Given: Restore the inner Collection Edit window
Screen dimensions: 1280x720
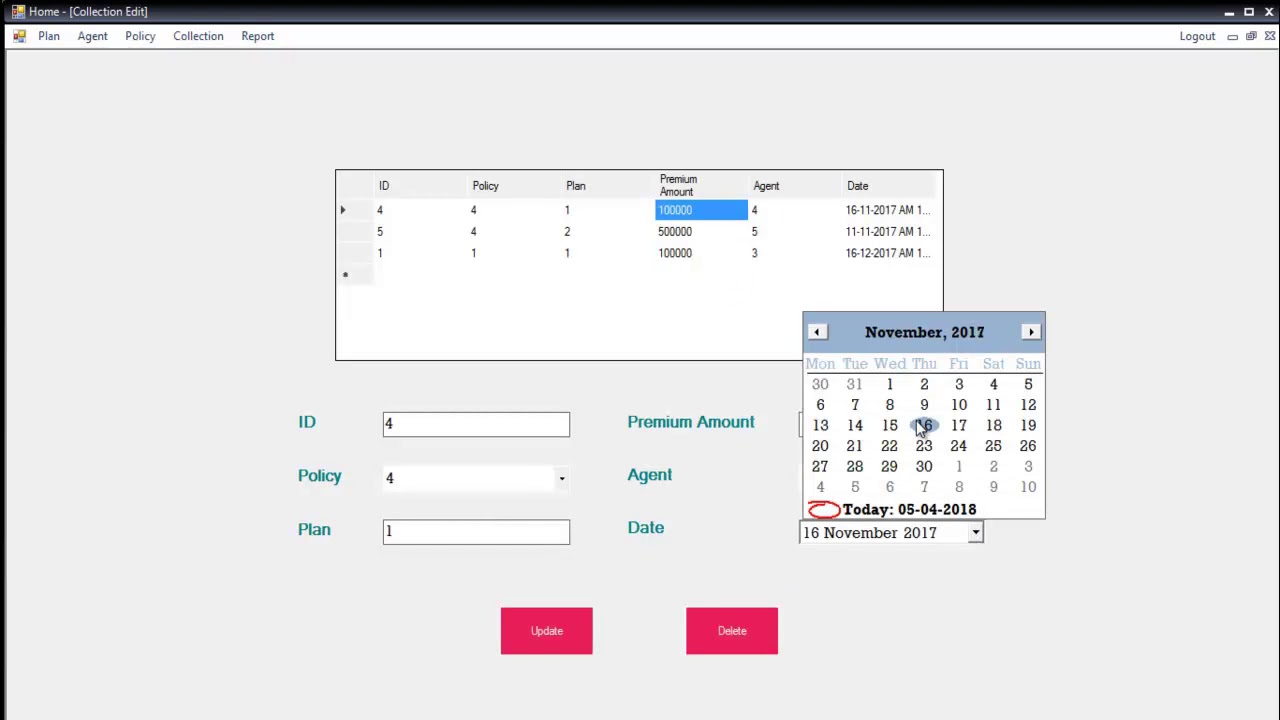Looking at the screenshot, I should 1251,36.
